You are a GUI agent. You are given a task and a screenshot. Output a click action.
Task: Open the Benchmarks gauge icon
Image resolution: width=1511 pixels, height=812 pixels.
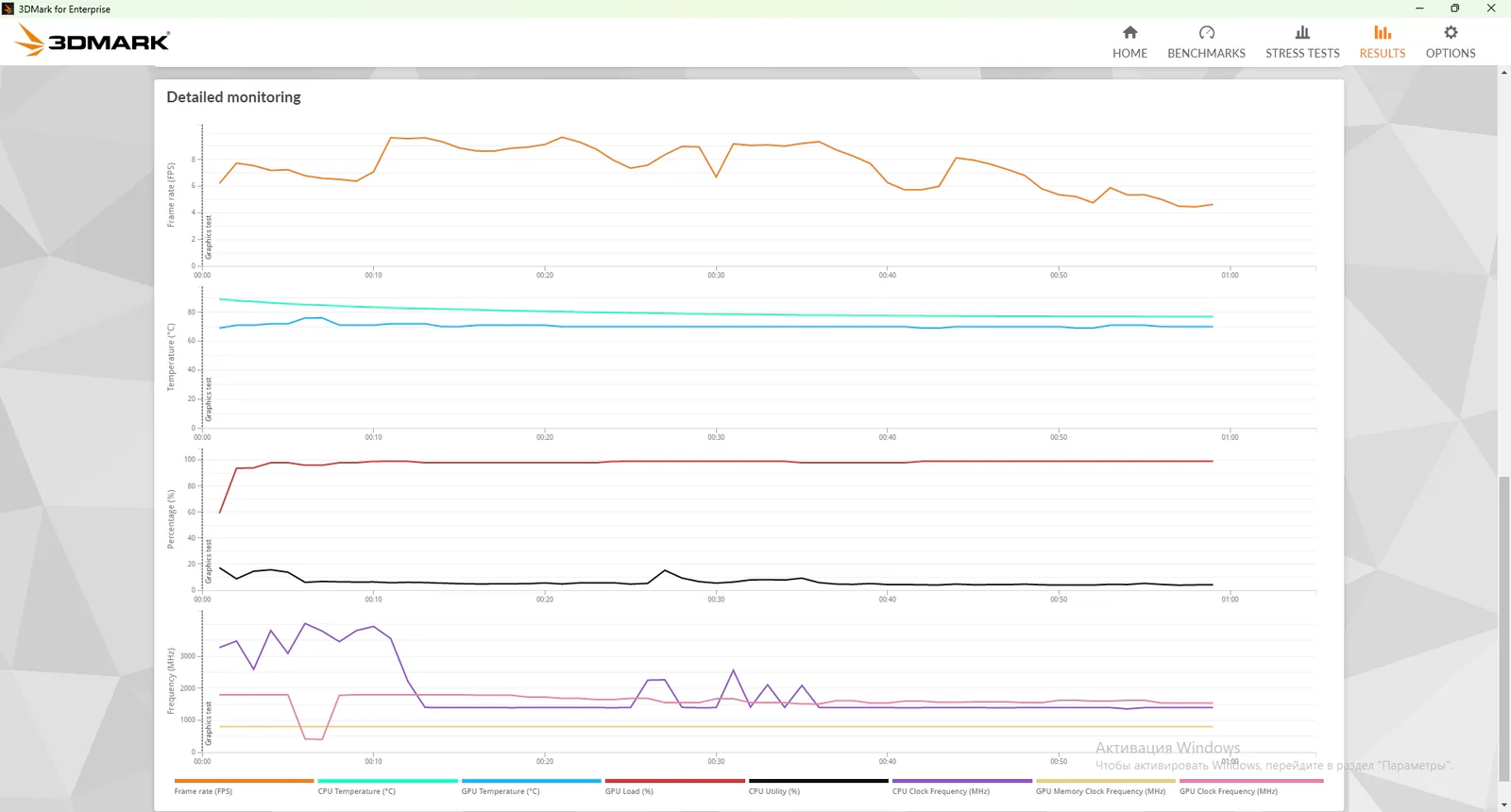pyautogui.click(x=1206, y=33)
